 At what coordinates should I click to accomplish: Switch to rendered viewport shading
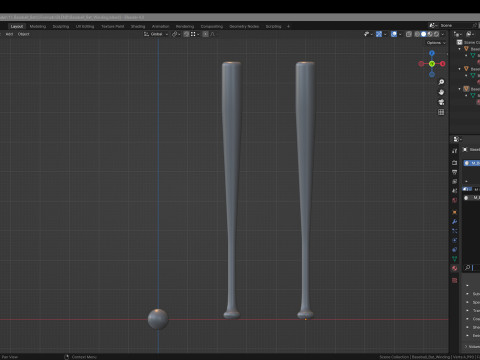point(436,34)
